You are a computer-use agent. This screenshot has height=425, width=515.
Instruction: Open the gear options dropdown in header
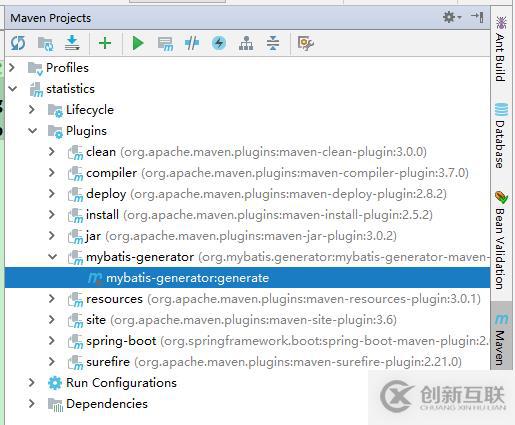(x=452, y=17)
